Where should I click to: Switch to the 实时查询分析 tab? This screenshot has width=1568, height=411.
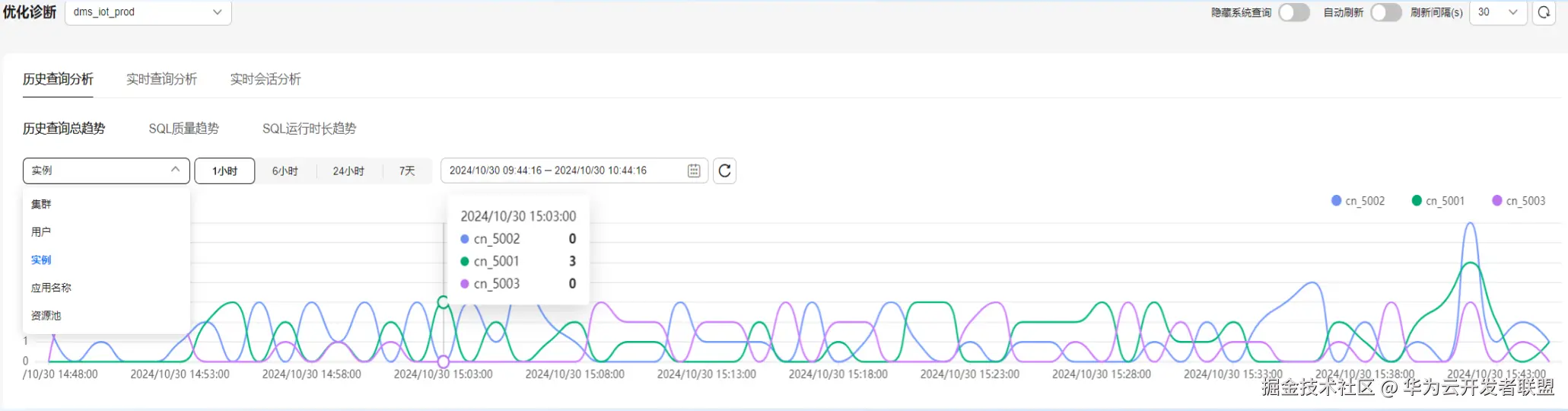[161, 79]
